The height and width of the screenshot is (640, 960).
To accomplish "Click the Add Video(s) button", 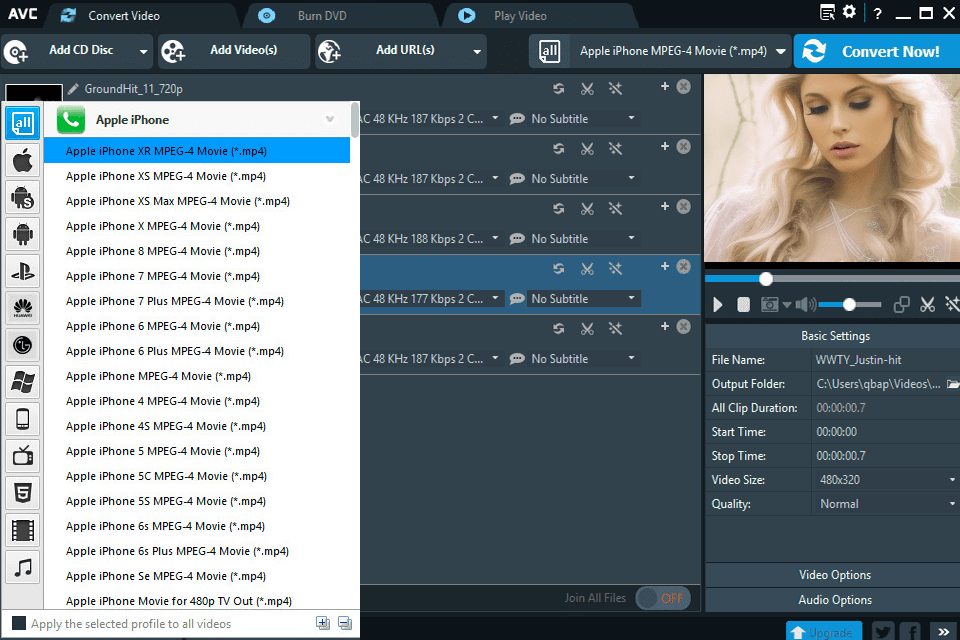I will click(234, 51).
